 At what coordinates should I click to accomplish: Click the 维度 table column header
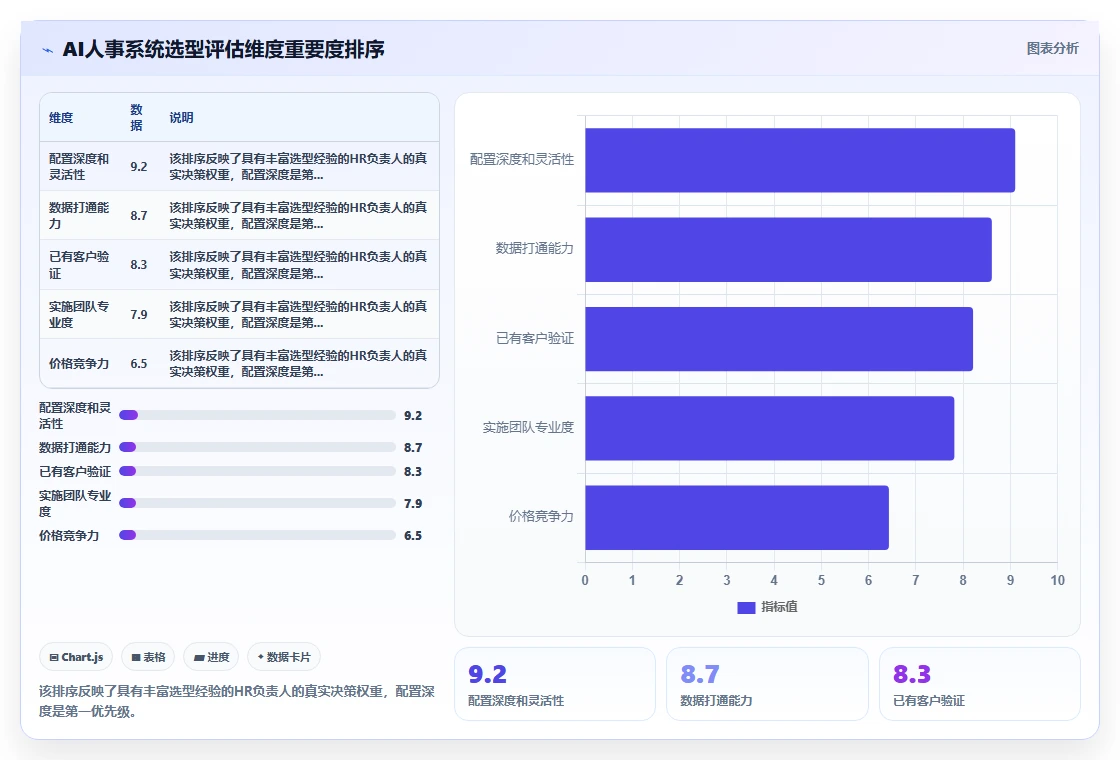click(x=80, y=118)
